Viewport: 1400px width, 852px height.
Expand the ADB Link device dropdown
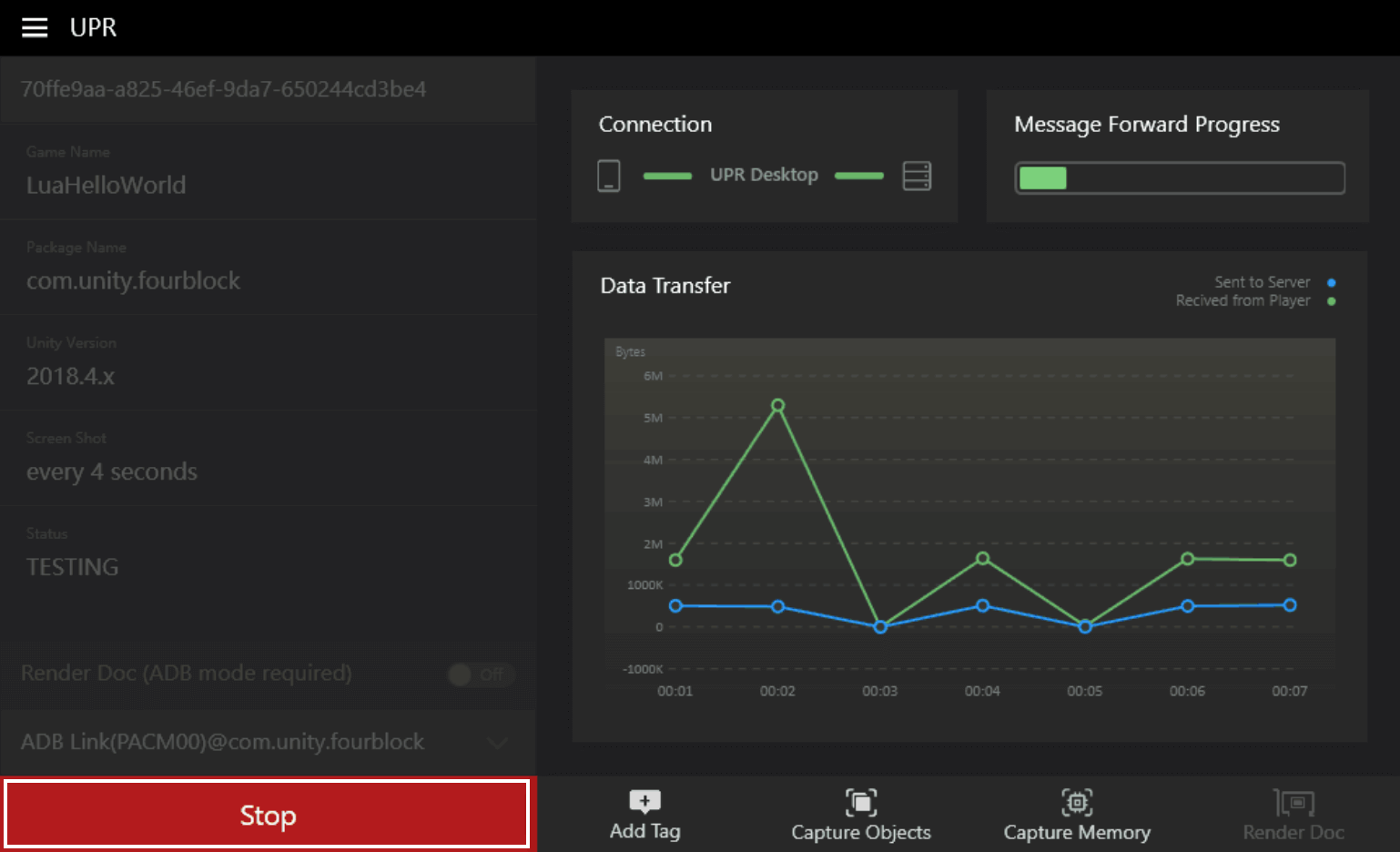(x=497, y=743)
